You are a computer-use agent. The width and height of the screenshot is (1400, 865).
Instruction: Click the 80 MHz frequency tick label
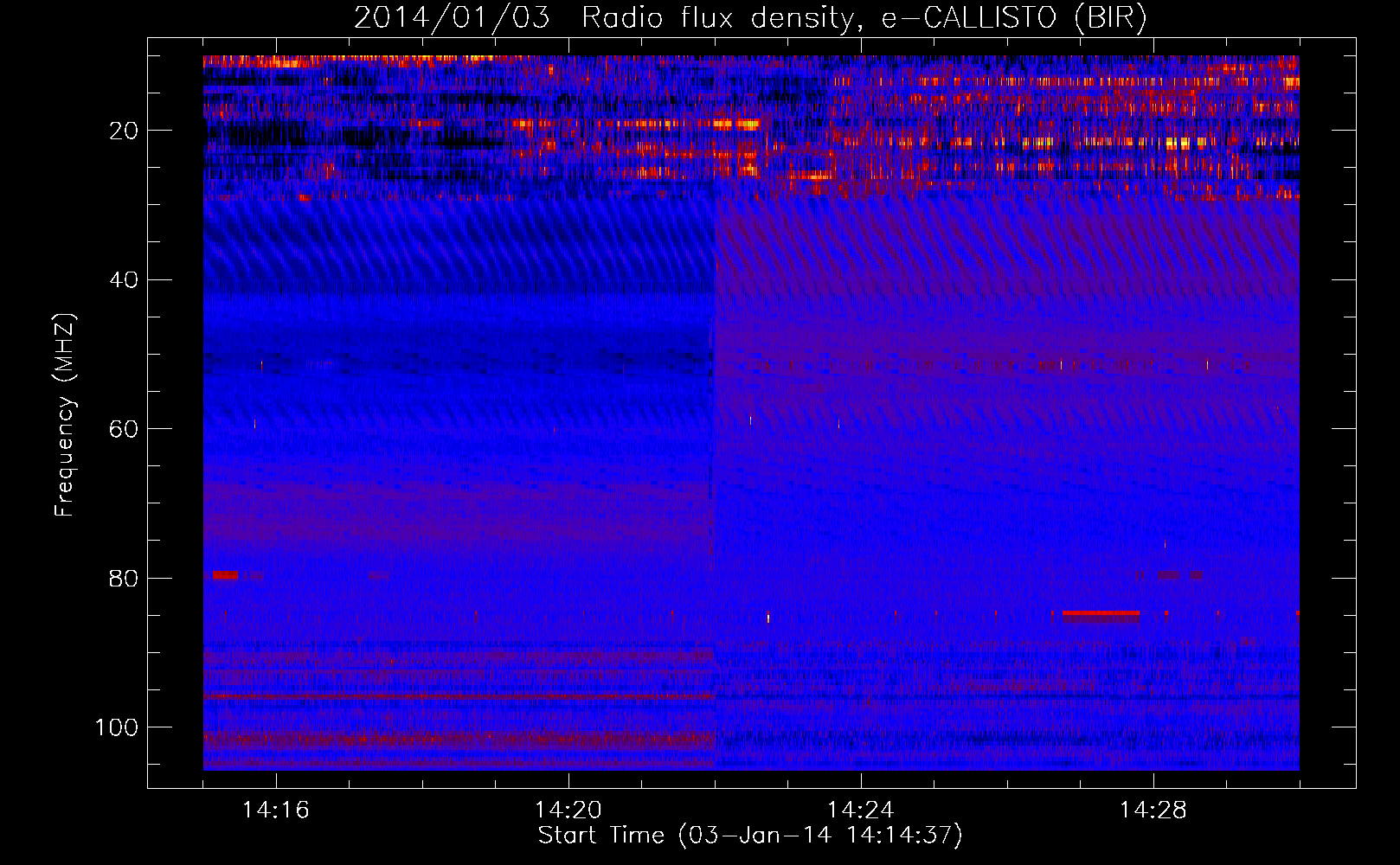coord(125,579)
